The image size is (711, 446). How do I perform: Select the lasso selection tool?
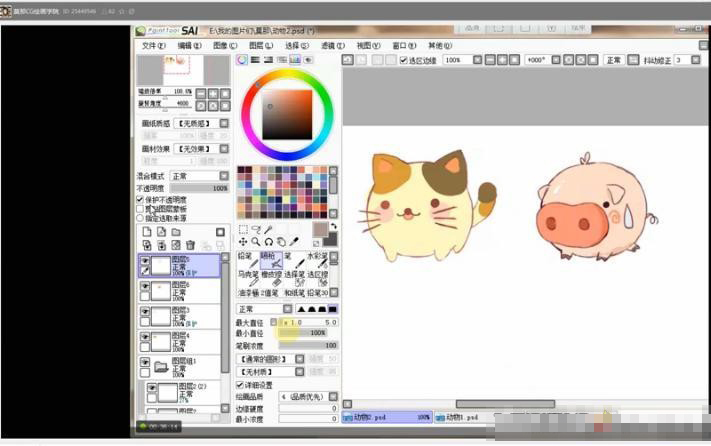tap(256, 229)
